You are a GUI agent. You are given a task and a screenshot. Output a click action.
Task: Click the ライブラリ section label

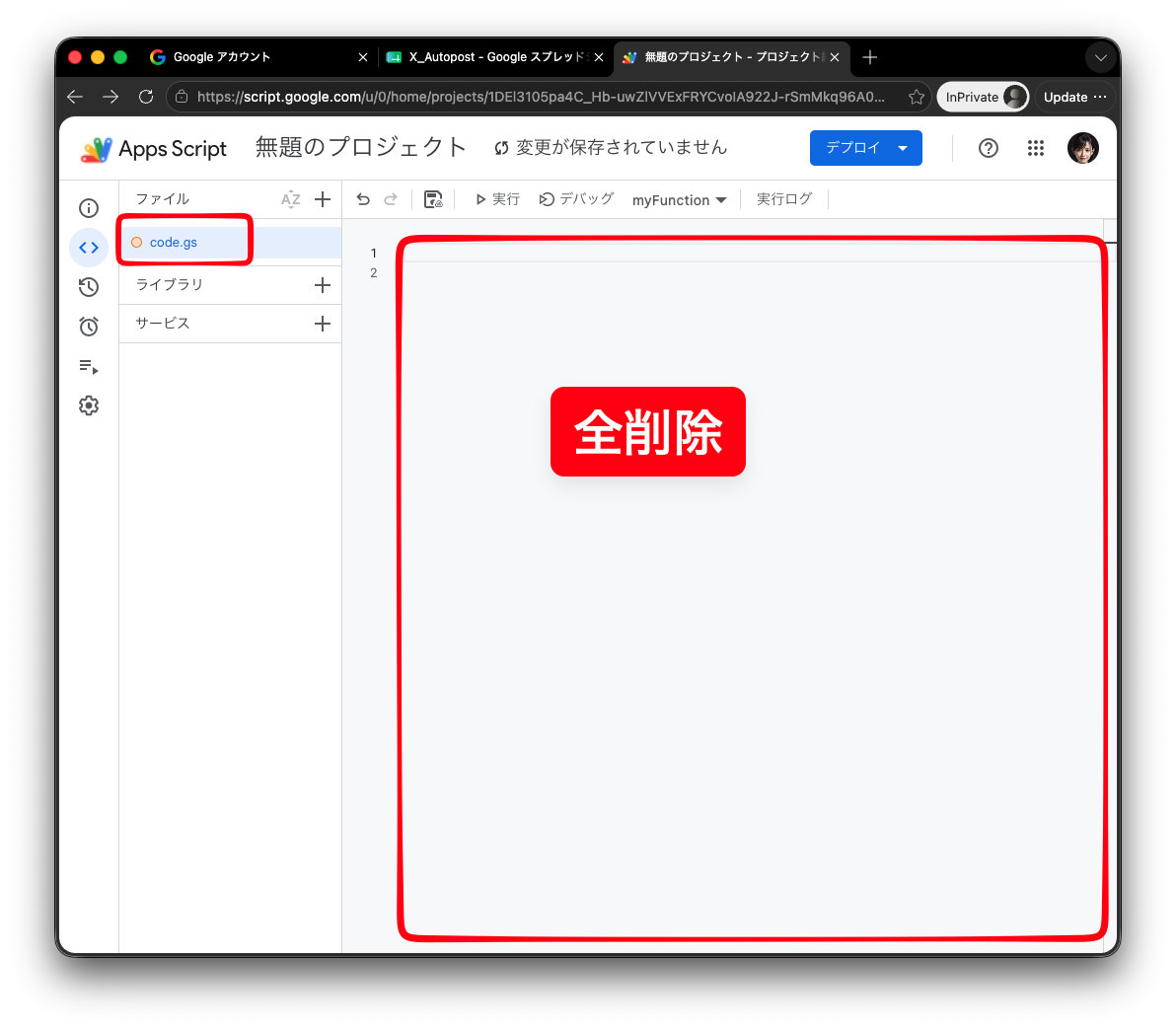[170, 285]
